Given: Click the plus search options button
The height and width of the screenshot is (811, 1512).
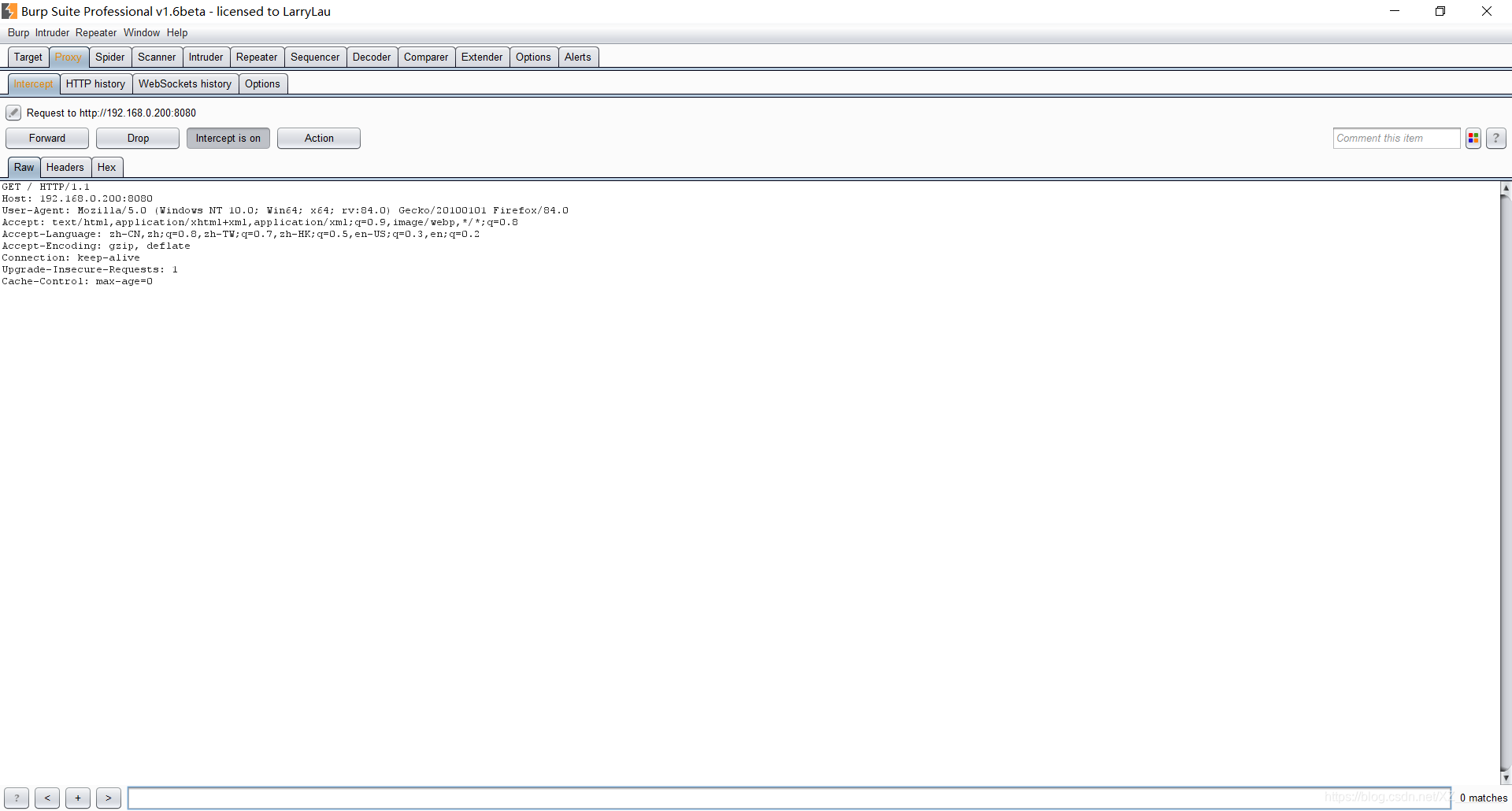Looking at the screenshot, I should click(78, 798).
